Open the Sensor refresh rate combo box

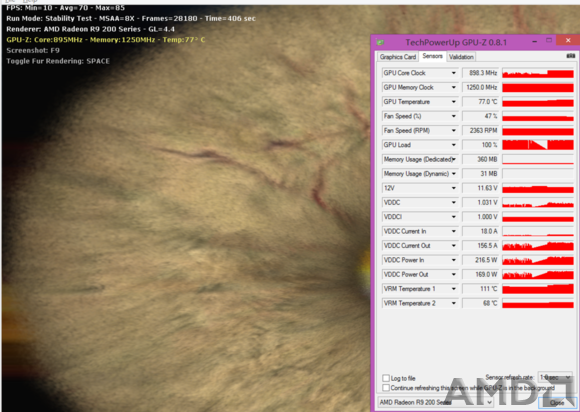click(555, 377)
